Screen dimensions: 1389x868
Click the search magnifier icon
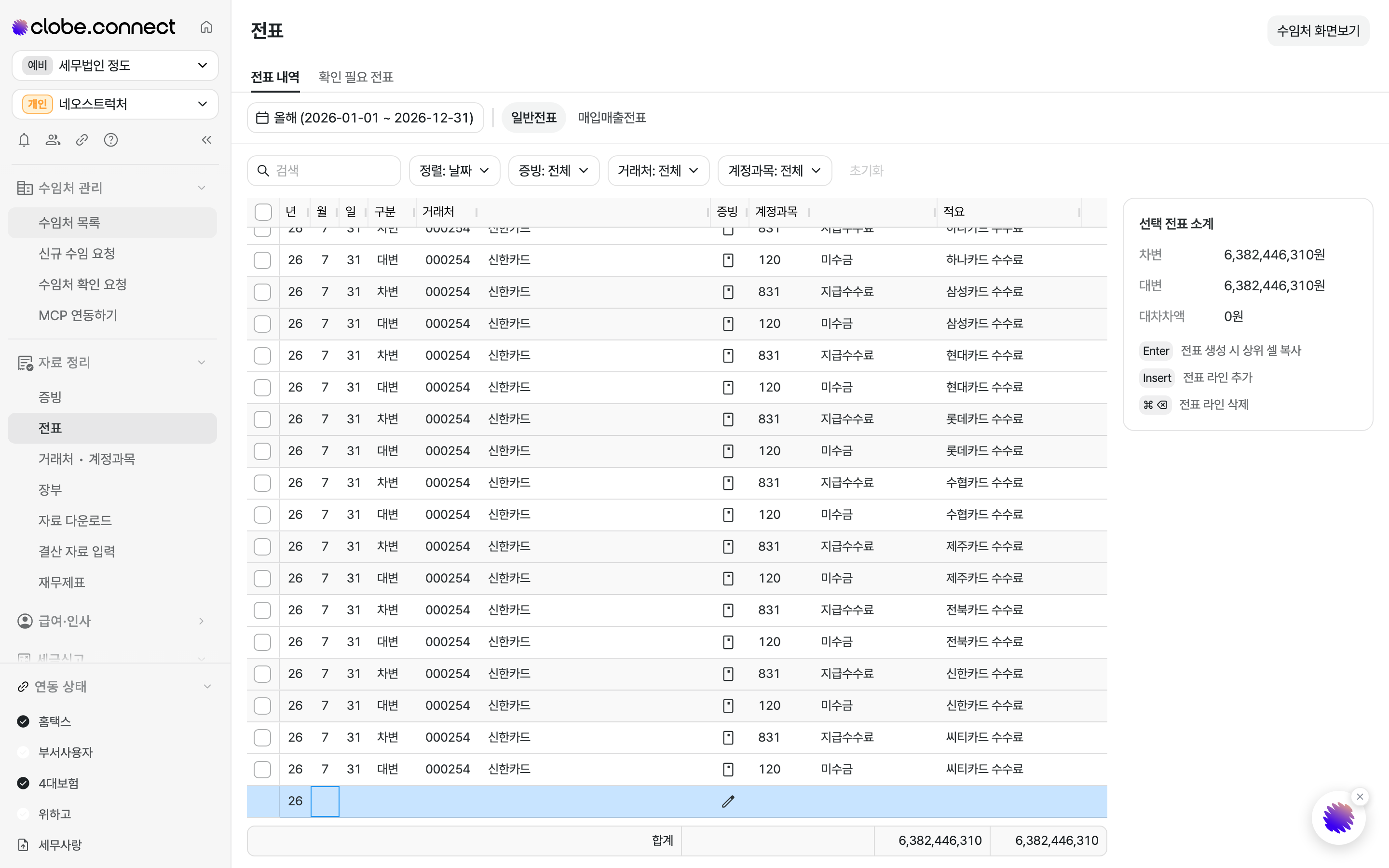(x=263, y=171)
